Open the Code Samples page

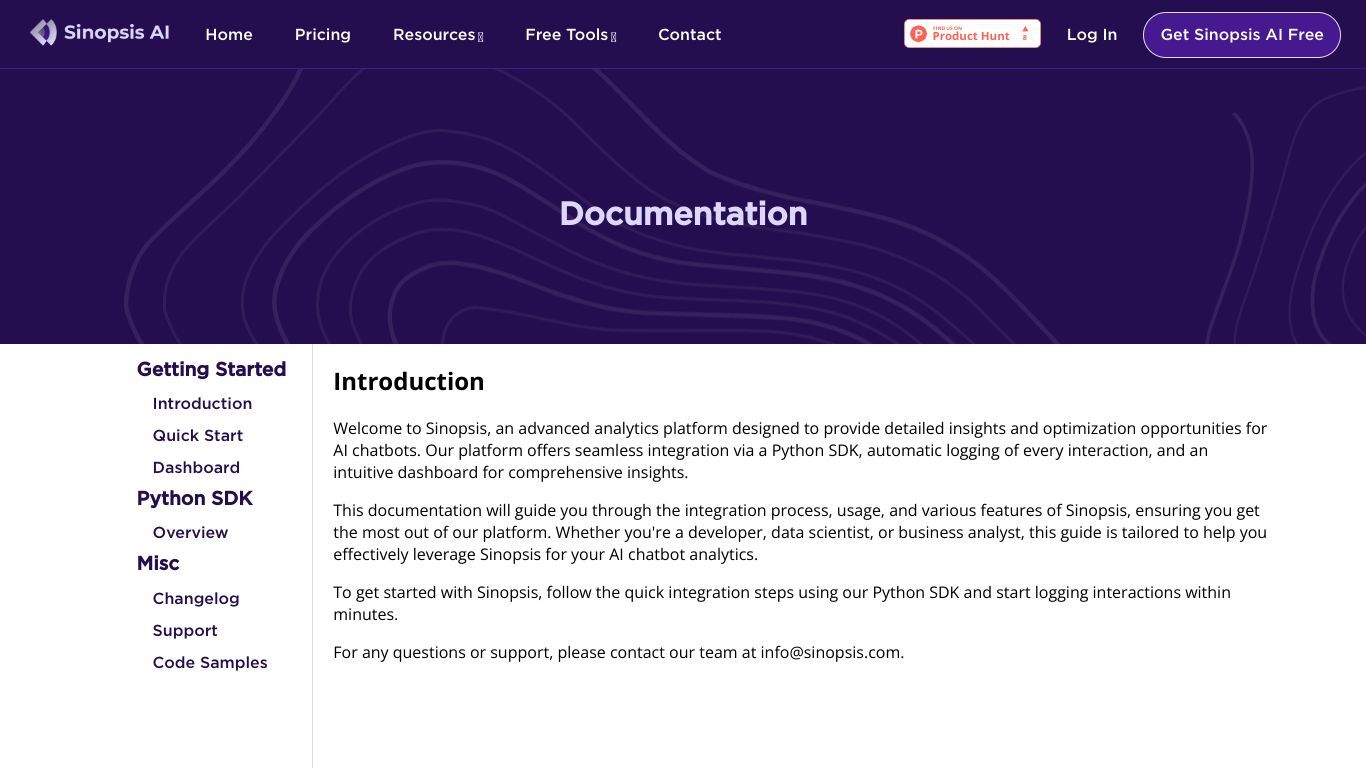[210, 662]
